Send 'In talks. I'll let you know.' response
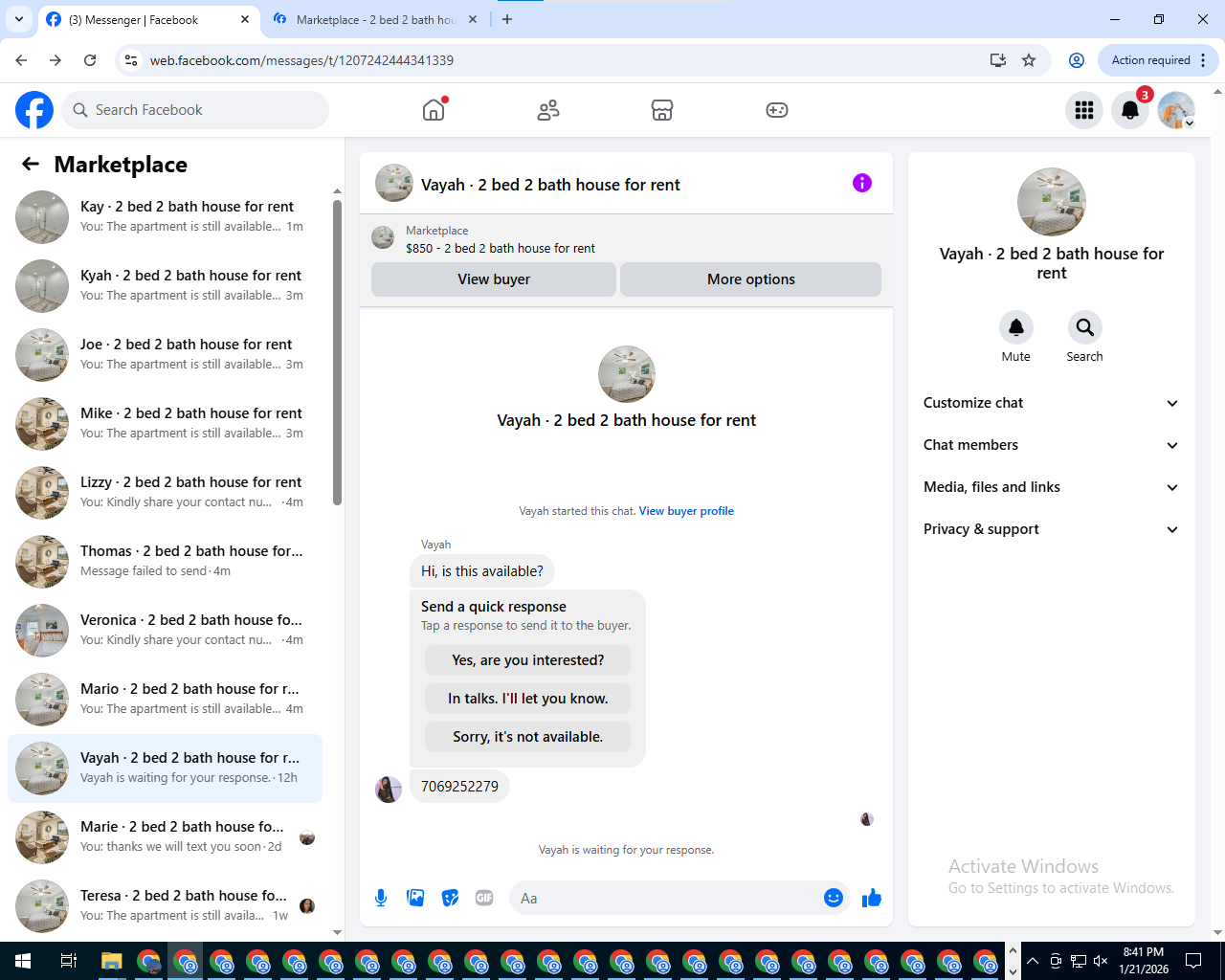Image resolution: width=1225 pixels, height=980 pixels. (x=527, y=699)
